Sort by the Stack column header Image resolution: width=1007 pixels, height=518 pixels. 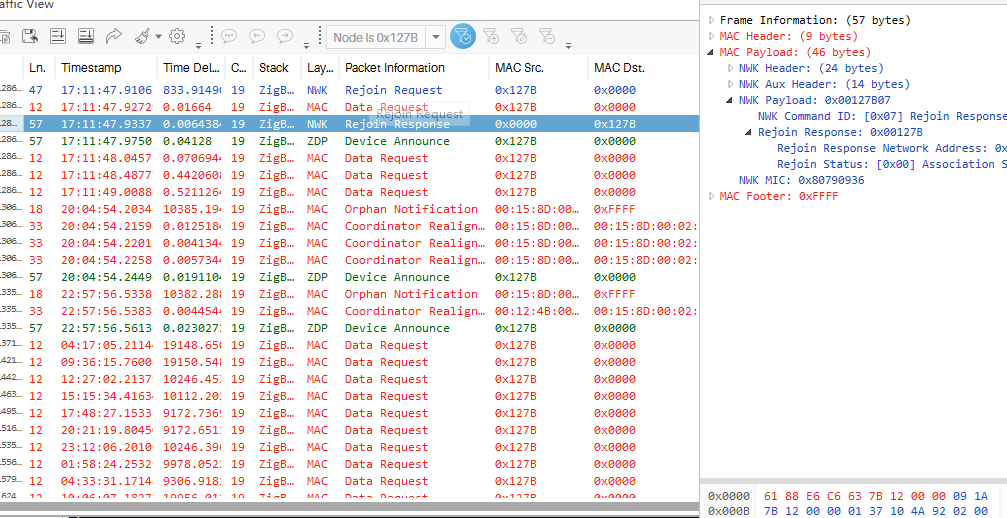(277, 67)
